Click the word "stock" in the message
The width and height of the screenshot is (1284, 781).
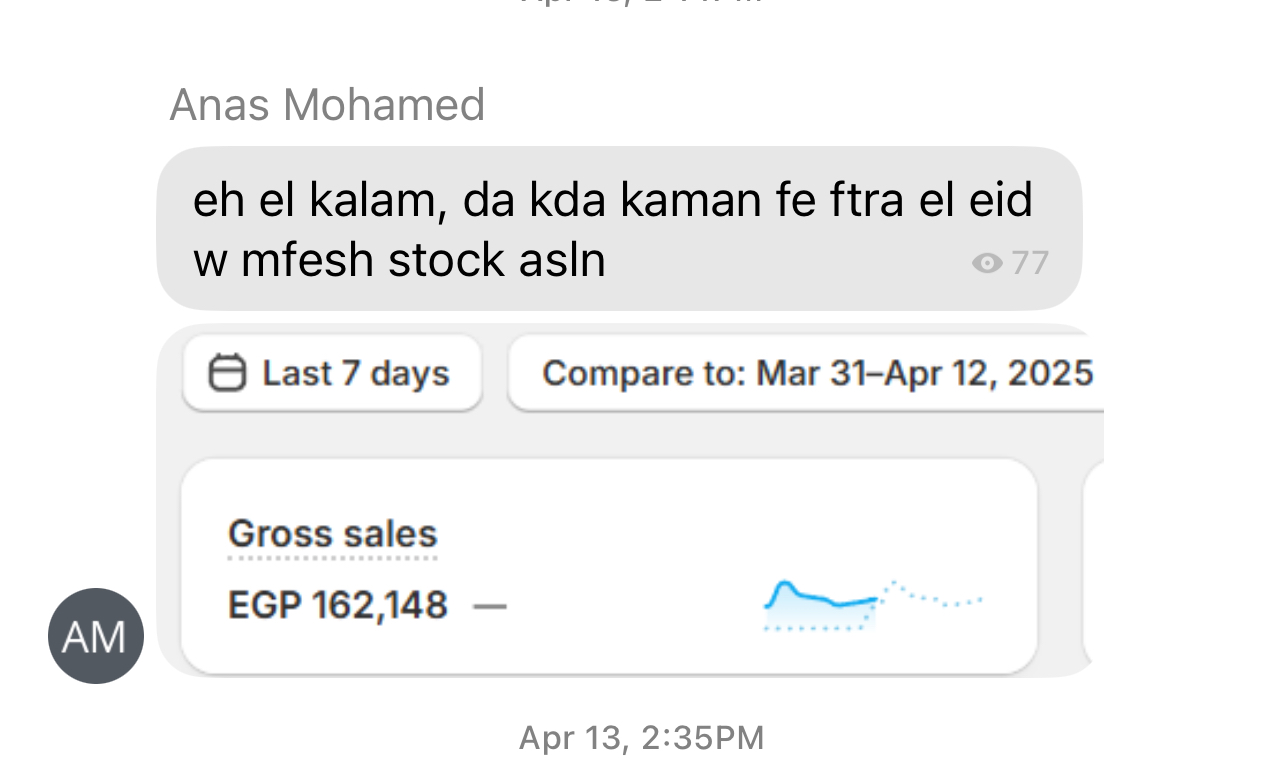coord(445,260)
